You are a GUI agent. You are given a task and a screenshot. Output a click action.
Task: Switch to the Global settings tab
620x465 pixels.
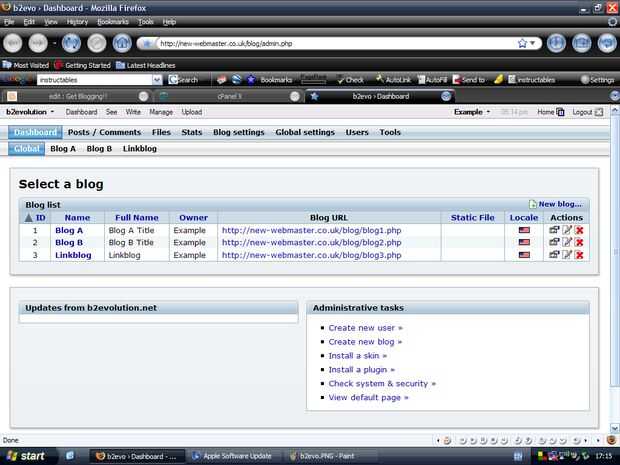click(305, 132)
